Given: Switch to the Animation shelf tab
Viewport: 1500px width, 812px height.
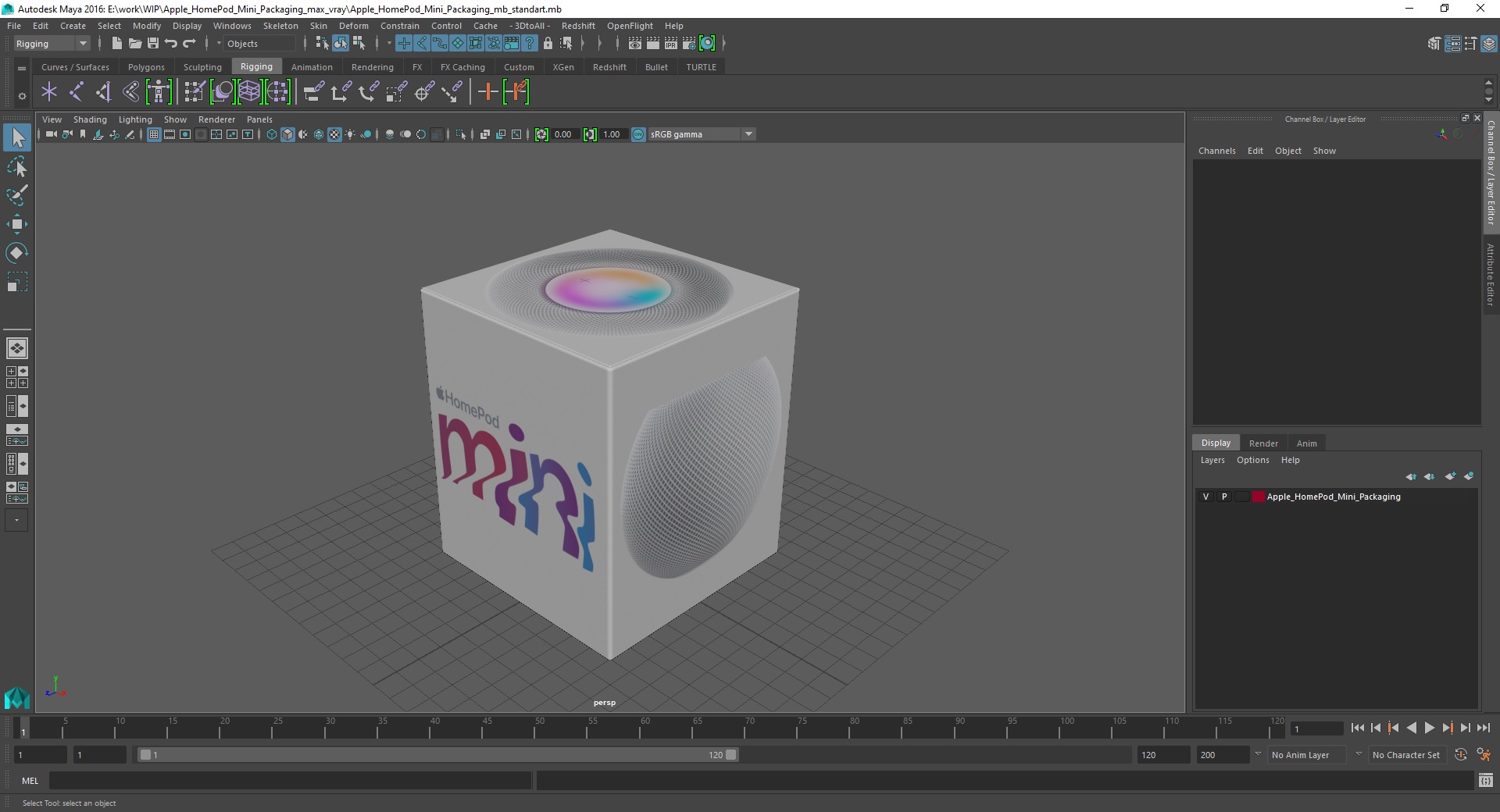Looking at the screenshot, I should 312,67.
